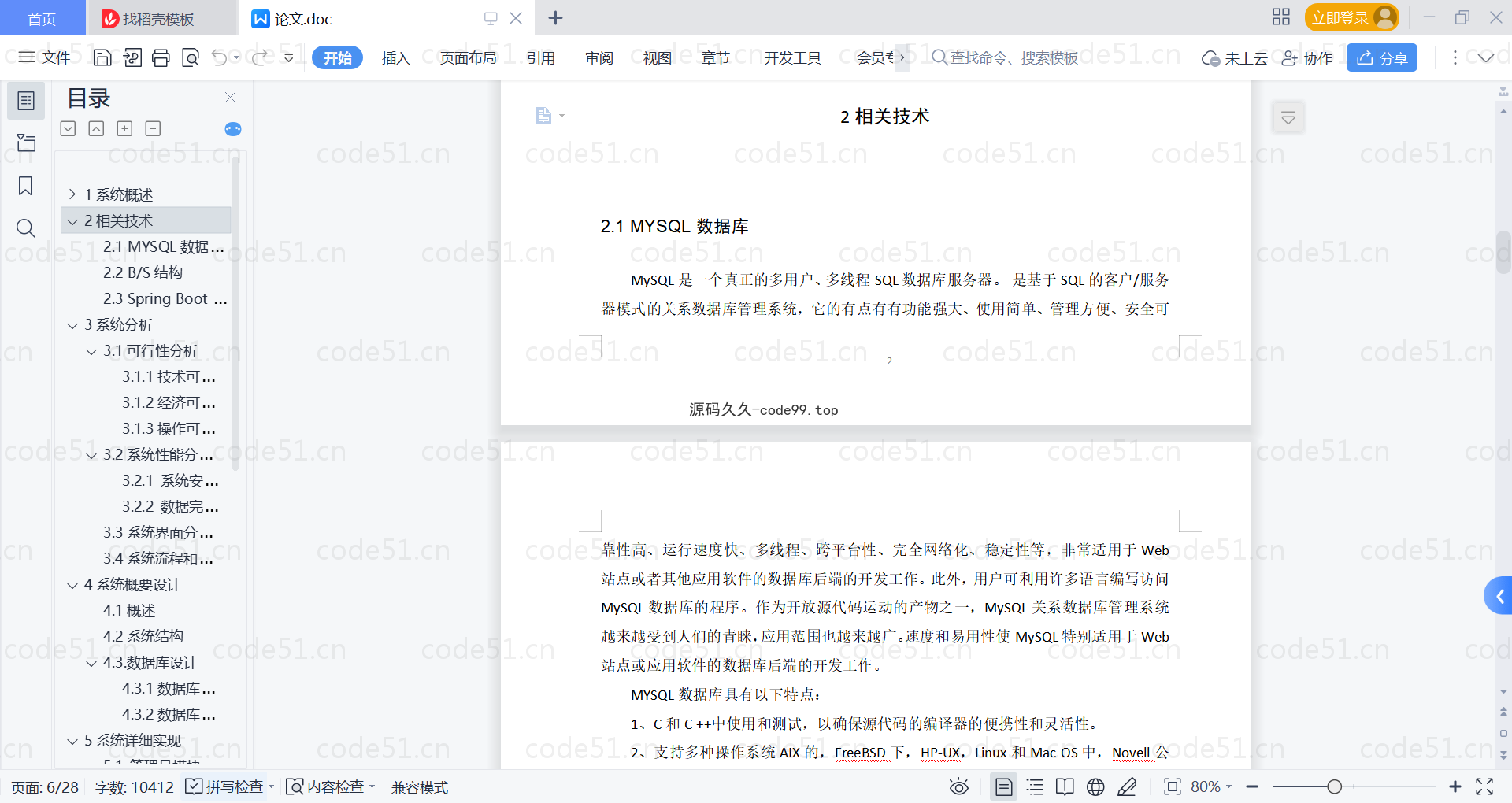Switch to 找稻壳模板 tab
The height and width of the screenshot is (803, 1512).
coord(160,18)
